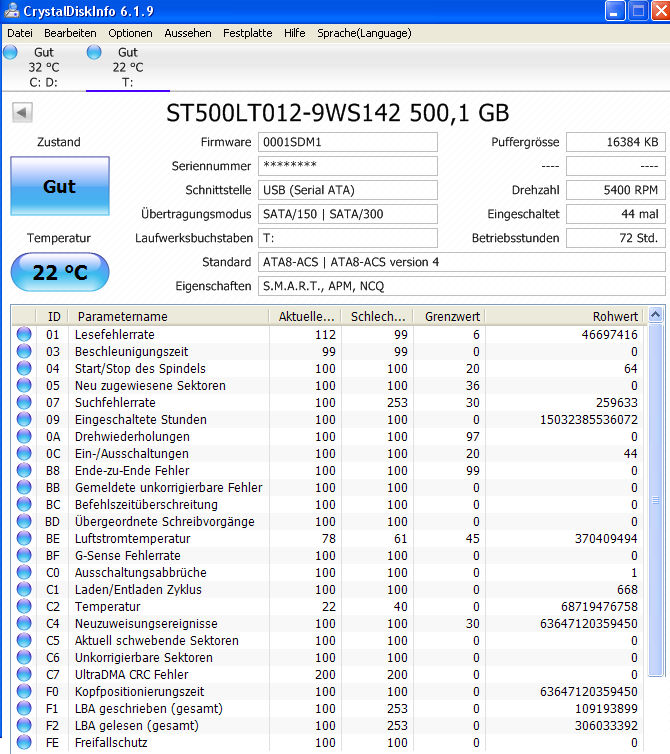Select the T: disk status orb

pyautogui.click(x=94, y=52)
